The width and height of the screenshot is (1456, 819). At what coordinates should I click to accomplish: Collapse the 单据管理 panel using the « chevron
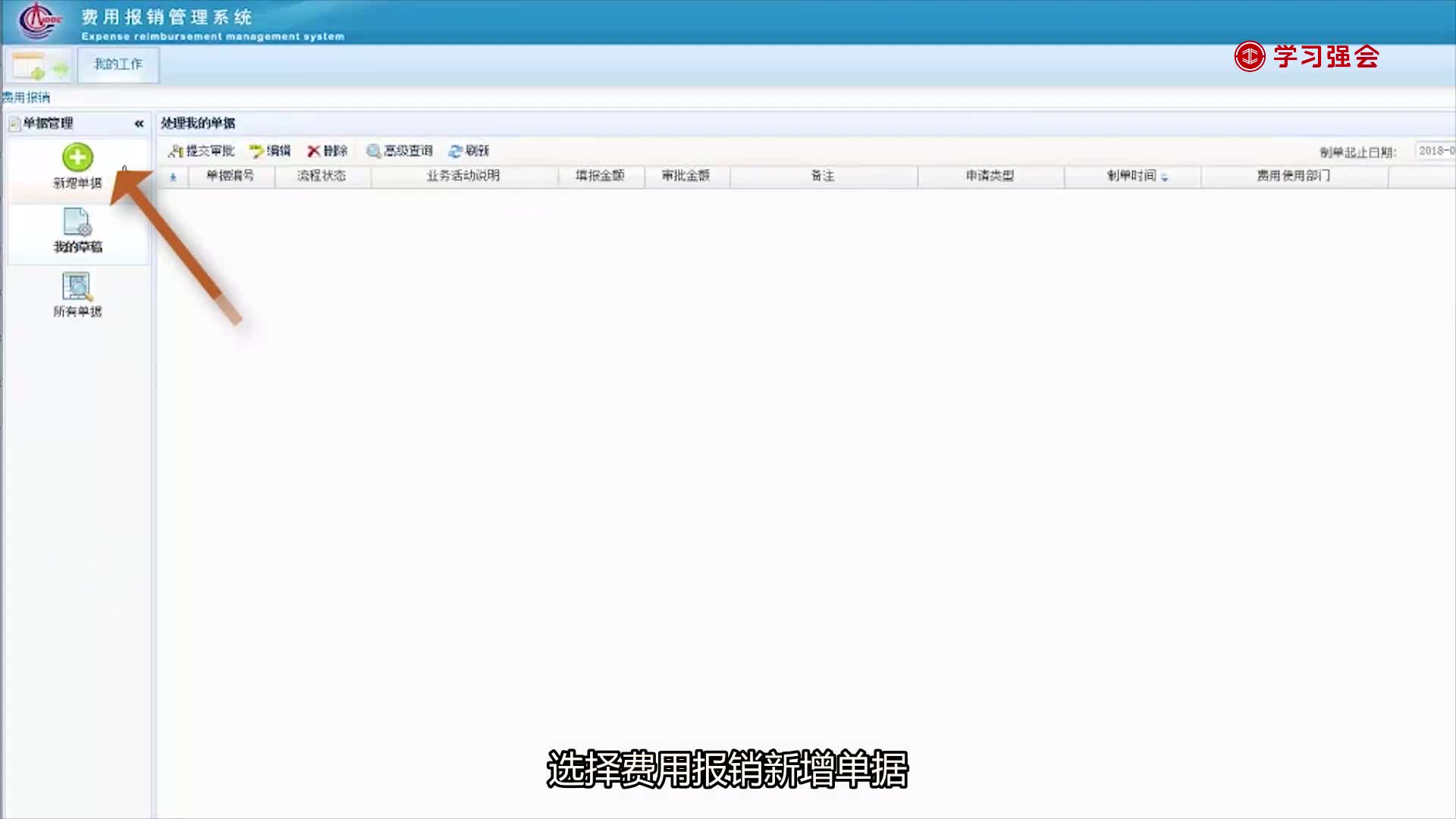[137, 123]
